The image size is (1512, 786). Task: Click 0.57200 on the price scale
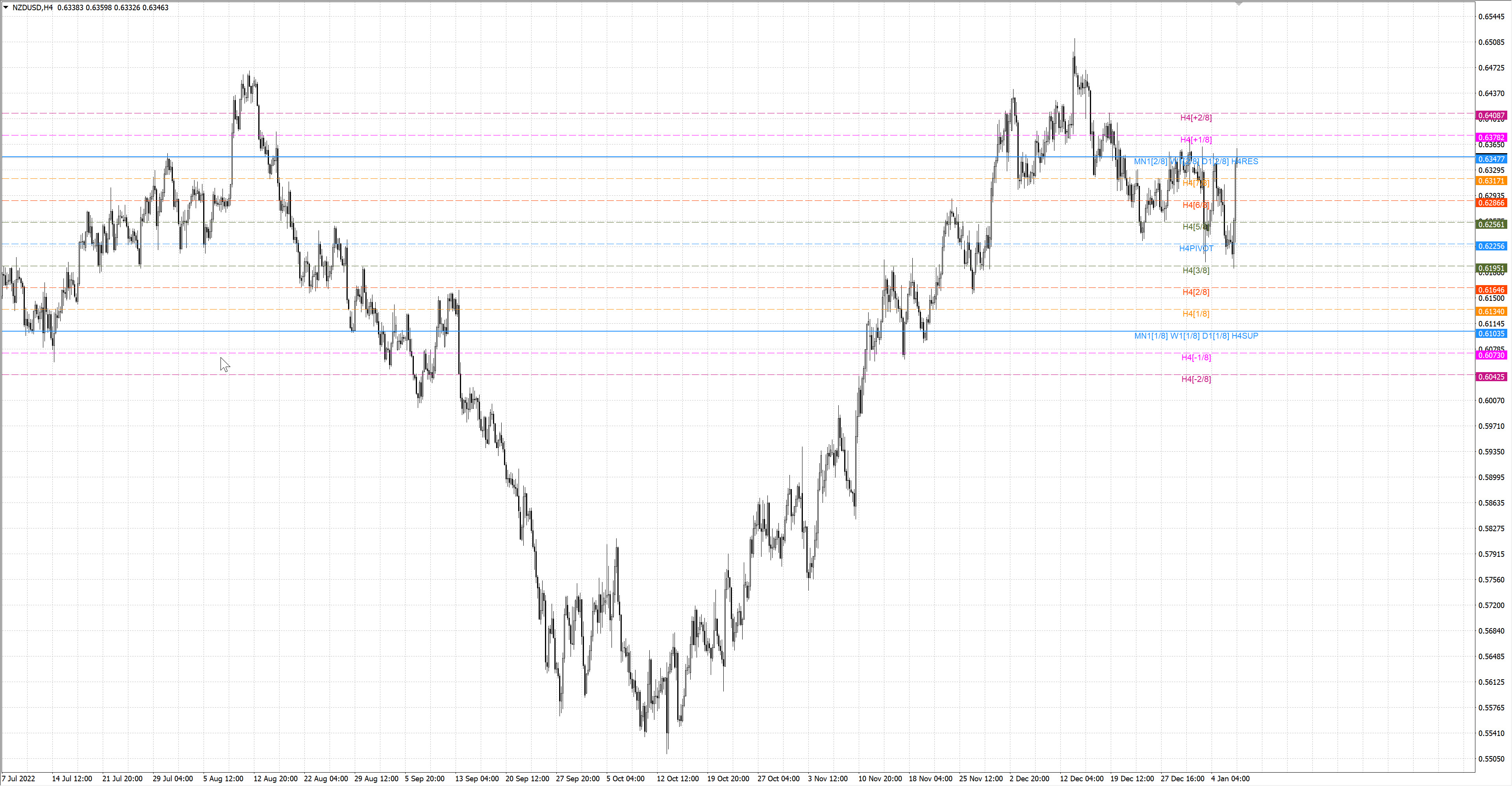[1491, 605]
